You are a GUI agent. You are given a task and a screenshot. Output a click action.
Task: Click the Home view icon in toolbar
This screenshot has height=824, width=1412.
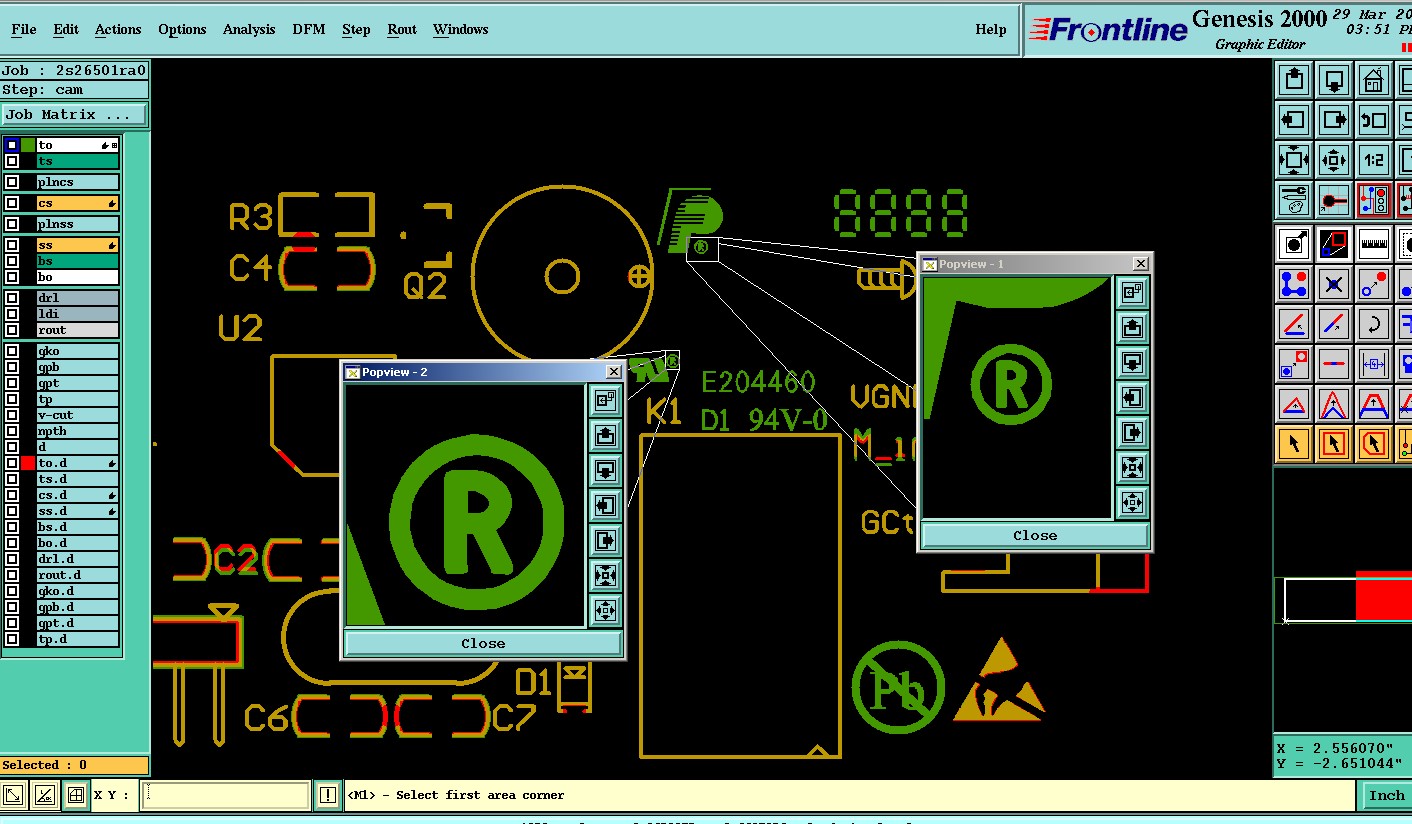tap(1374, 80)
